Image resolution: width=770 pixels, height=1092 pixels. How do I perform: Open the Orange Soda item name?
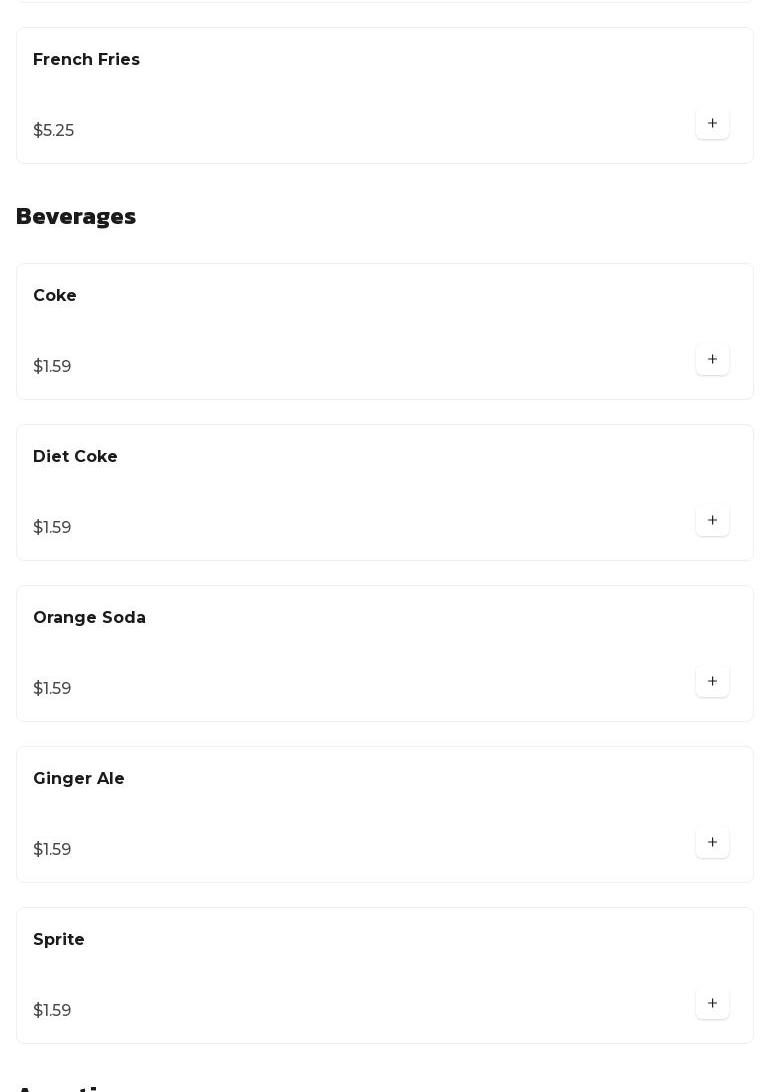tap(89, 618)
